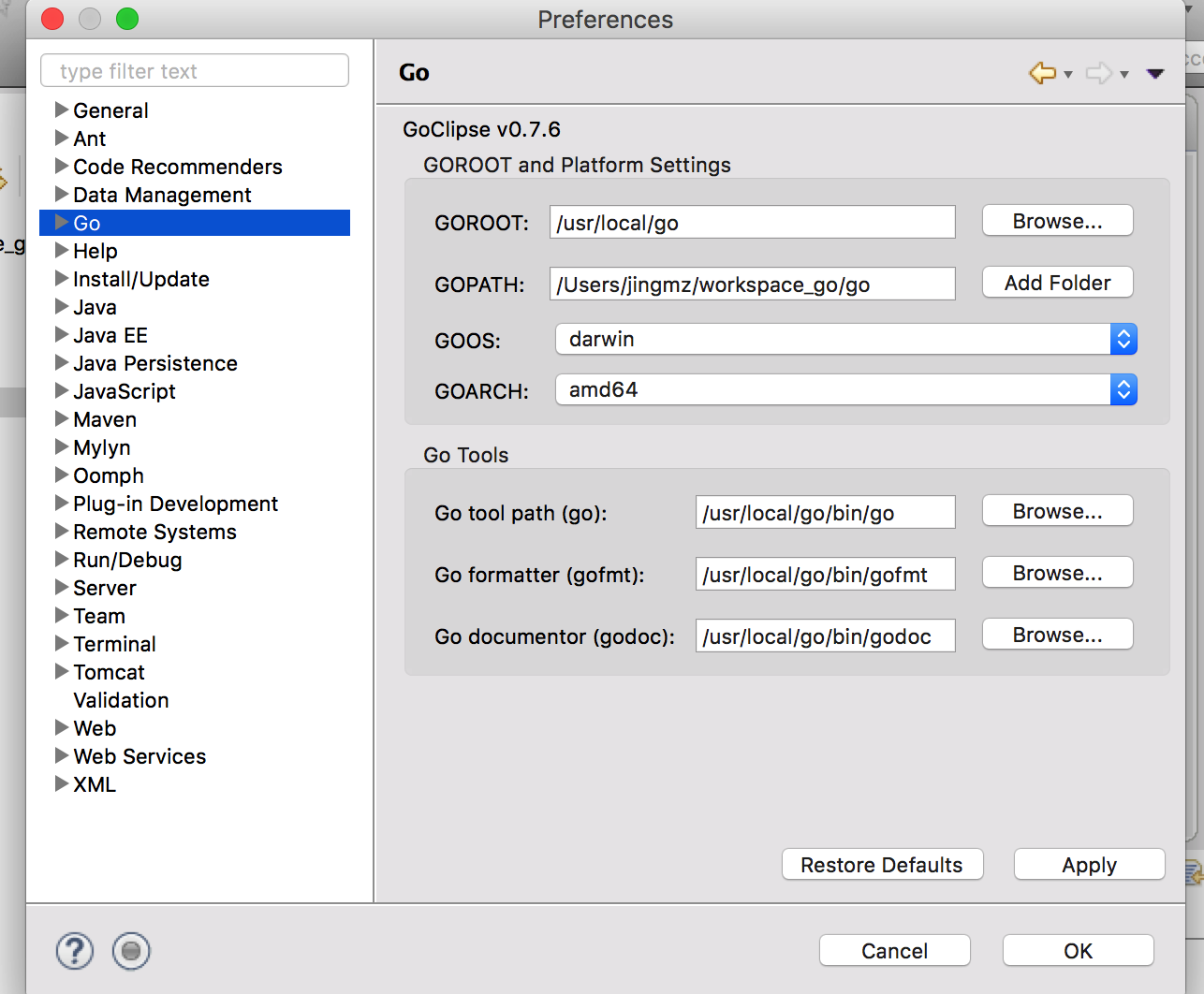Select Server in the tree
The height and width of the screenshot is (994, 1204).
(x=105, y=588)
